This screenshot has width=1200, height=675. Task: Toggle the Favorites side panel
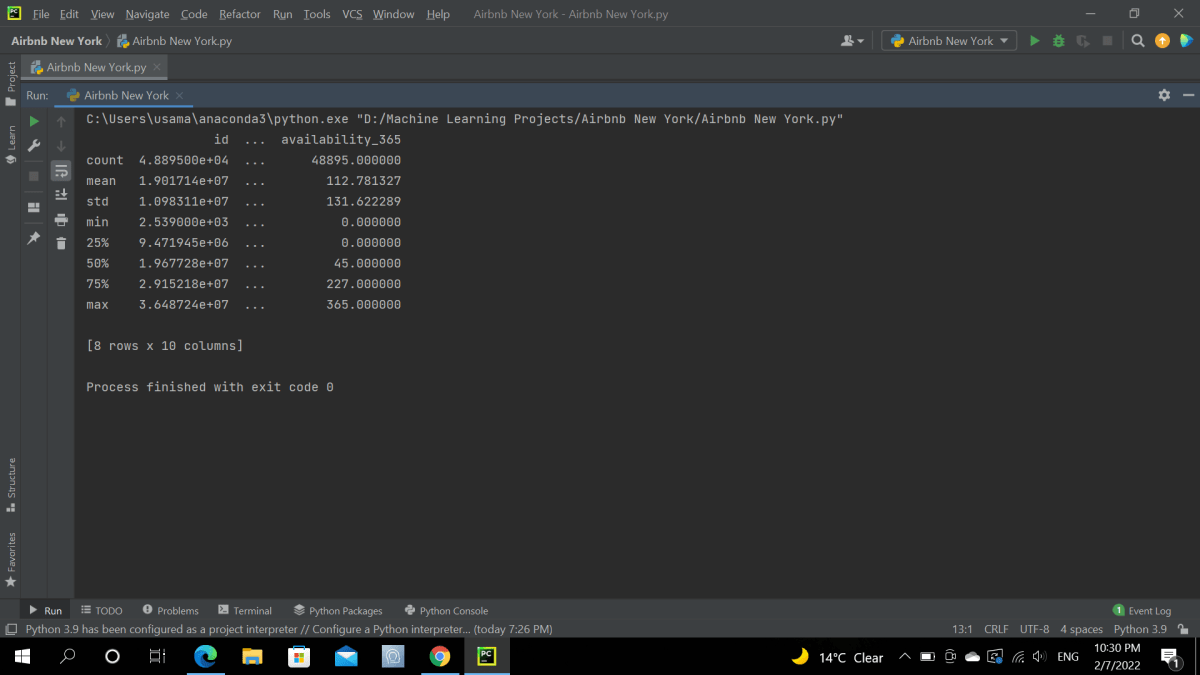pyautogui.click(x=11, y=559)
